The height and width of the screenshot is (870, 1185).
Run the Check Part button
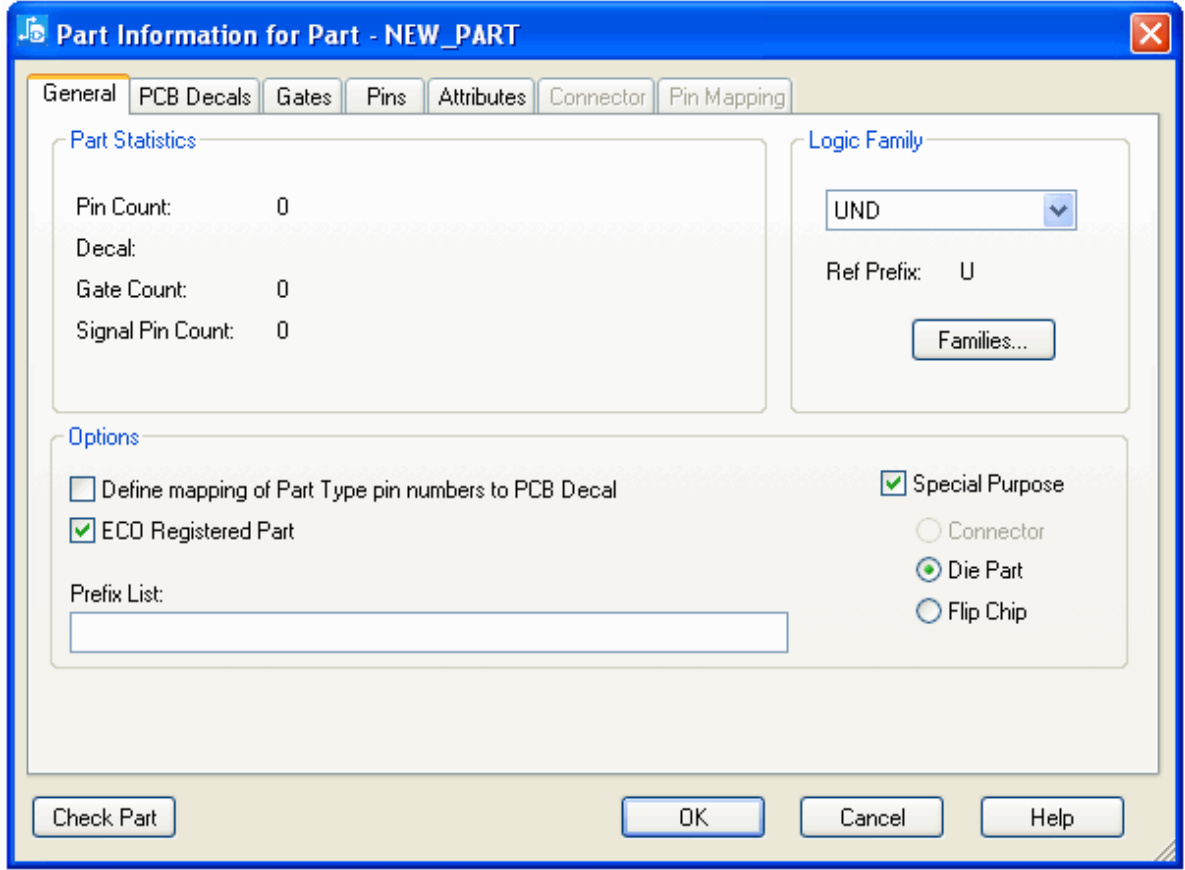[x=104, y=817]
